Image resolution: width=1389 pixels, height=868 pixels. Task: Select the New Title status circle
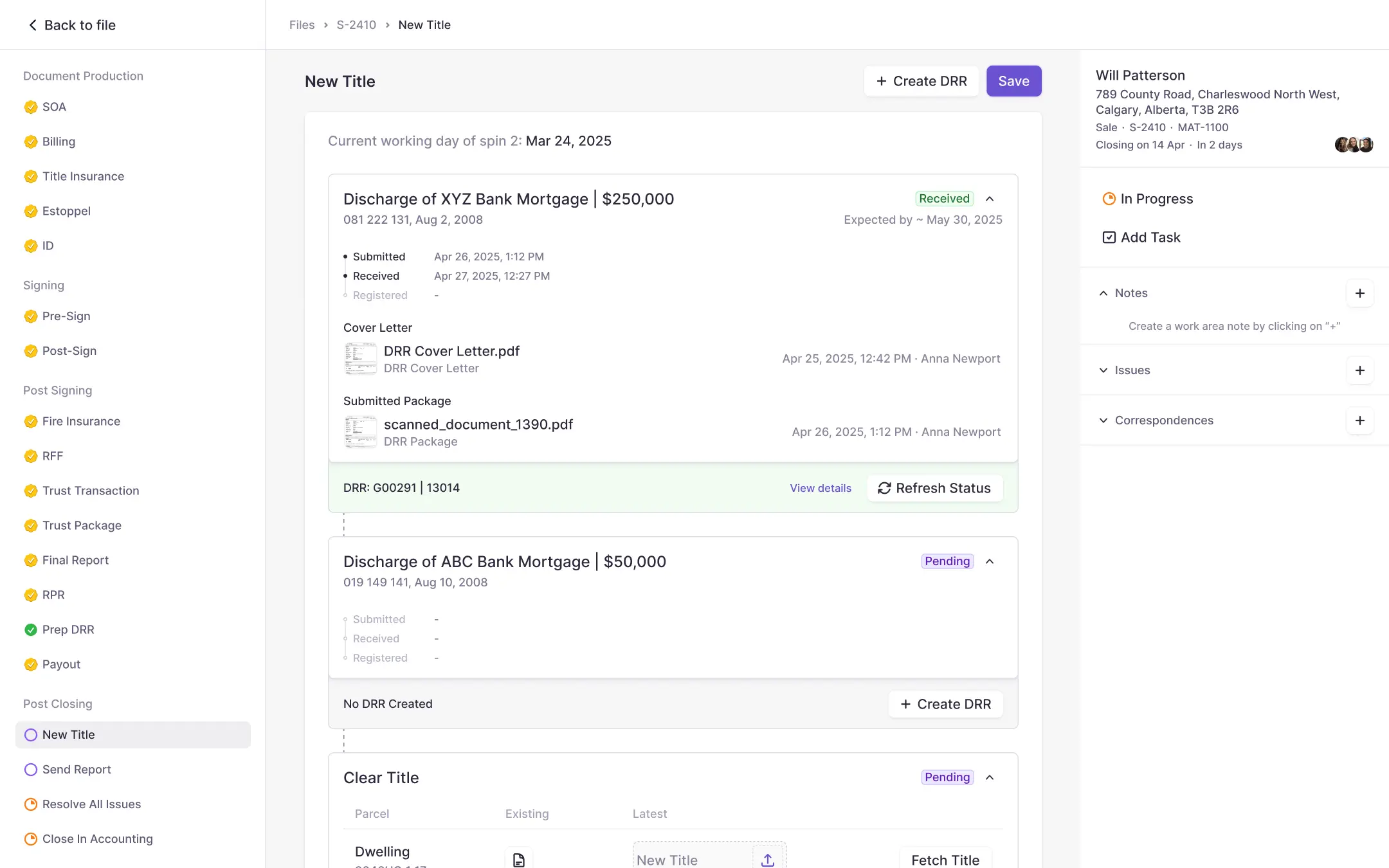[x=30, y=734]
